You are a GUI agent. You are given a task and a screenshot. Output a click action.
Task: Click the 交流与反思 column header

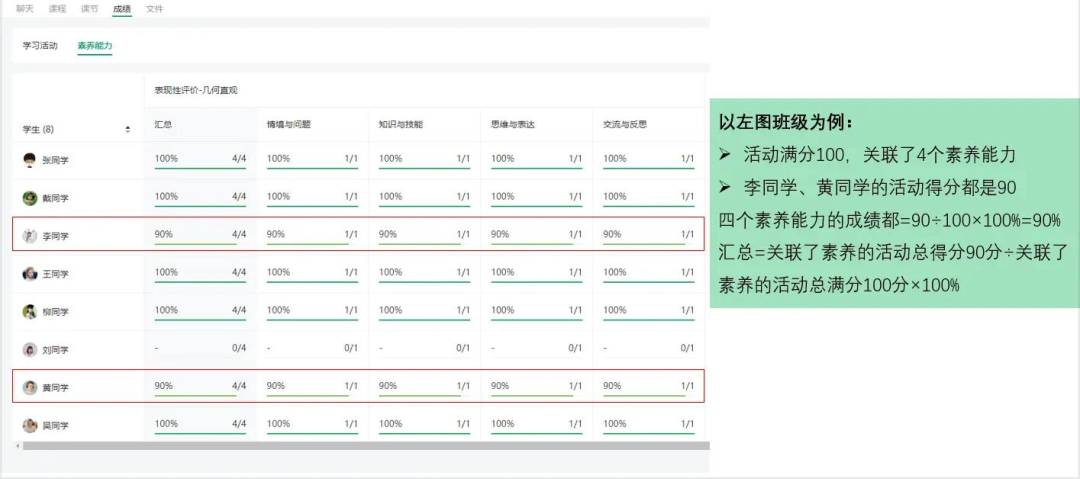point(625,125)
